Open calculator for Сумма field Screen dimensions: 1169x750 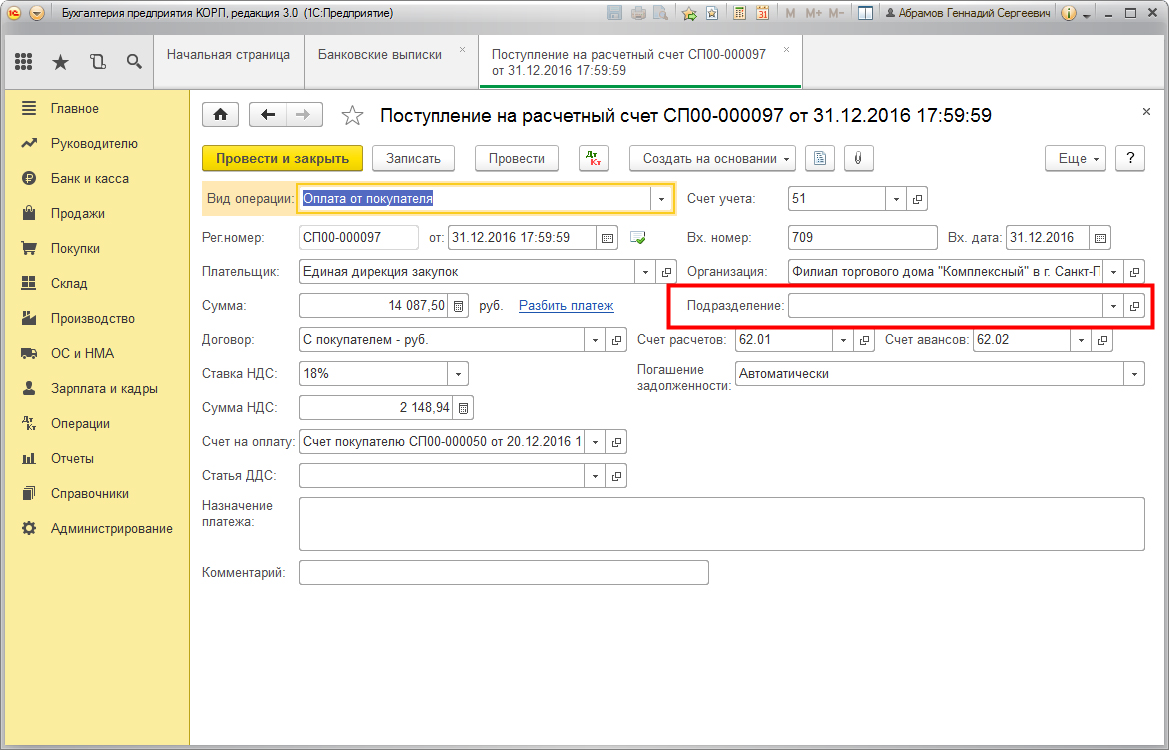[x=459, y=306]
